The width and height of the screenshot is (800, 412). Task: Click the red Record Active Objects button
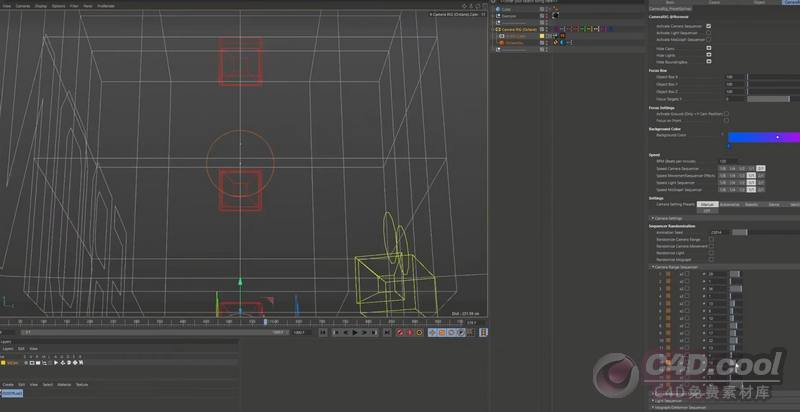pyautogui.click(x=399, y=332)
